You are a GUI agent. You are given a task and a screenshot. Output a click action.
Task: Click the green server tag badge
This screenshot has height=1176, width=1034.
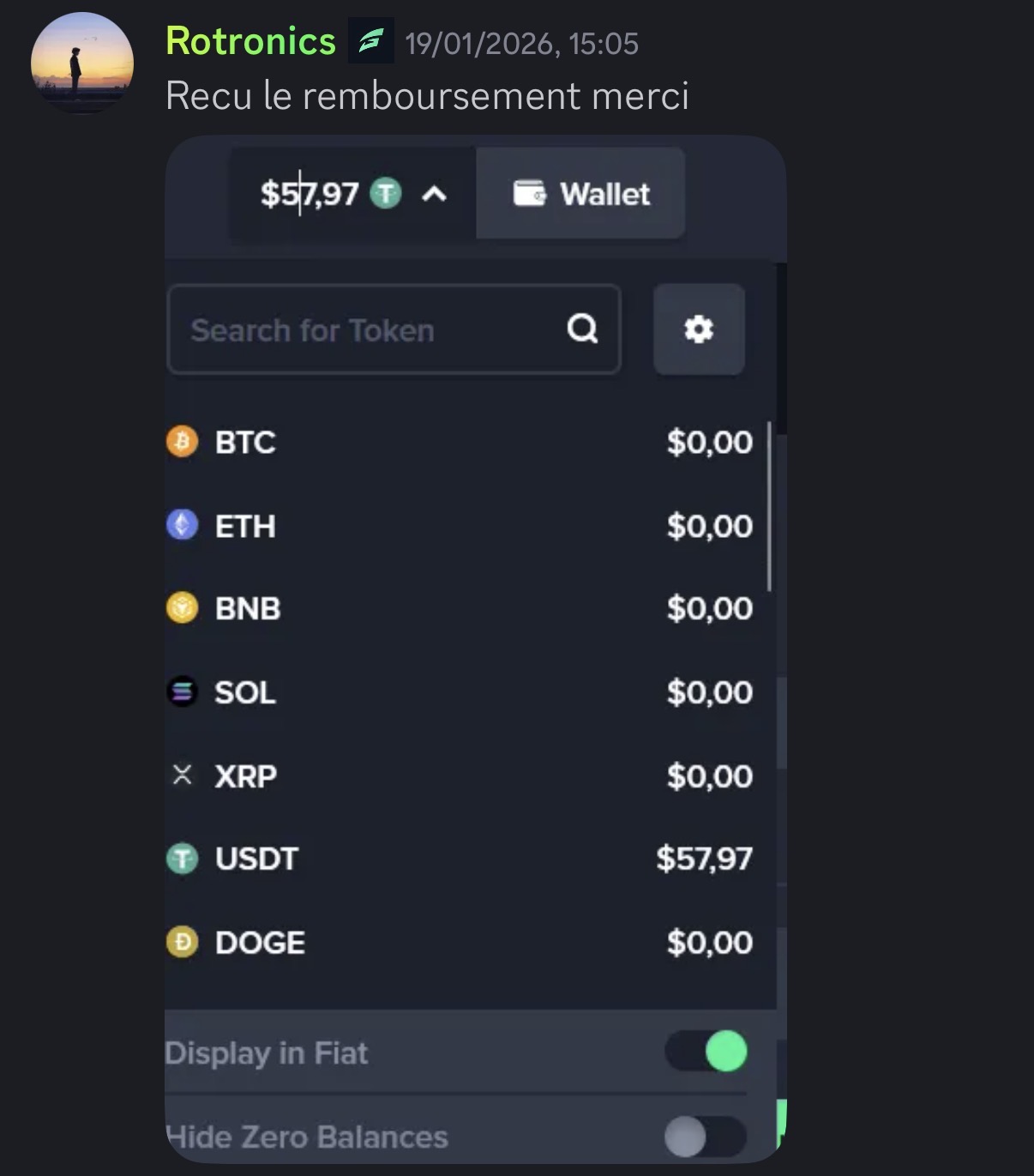pyautogui.click(x=371, y=40)
